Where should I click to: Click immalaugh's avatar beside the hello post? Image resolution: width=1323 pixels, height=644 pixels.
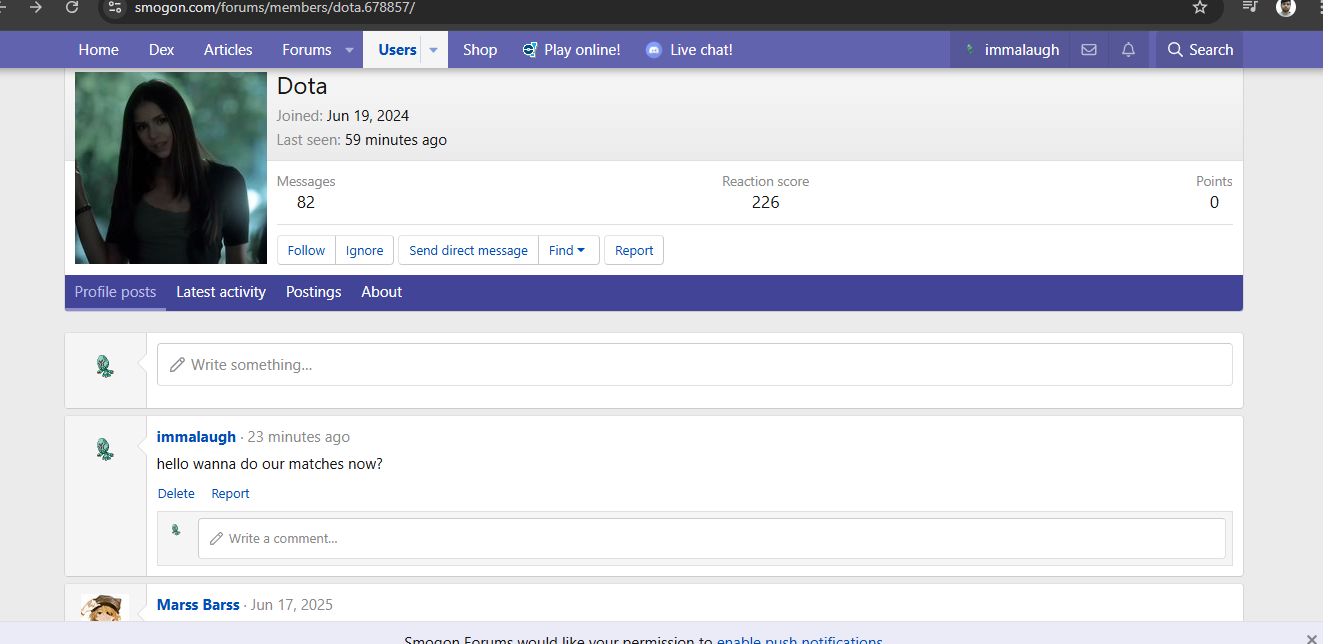[x=105, y=449]
